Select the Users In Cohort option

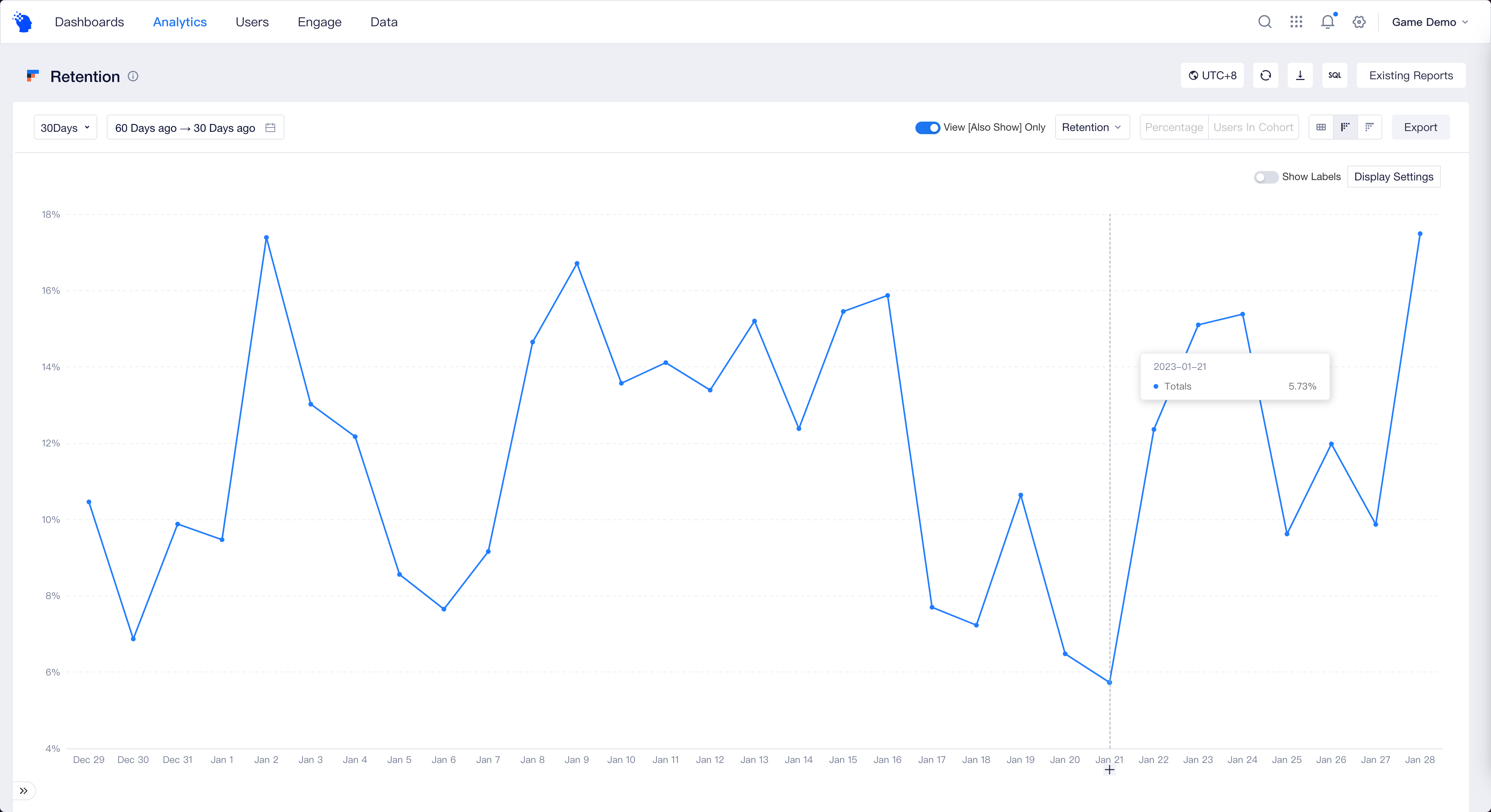(x=1253, y=127)
